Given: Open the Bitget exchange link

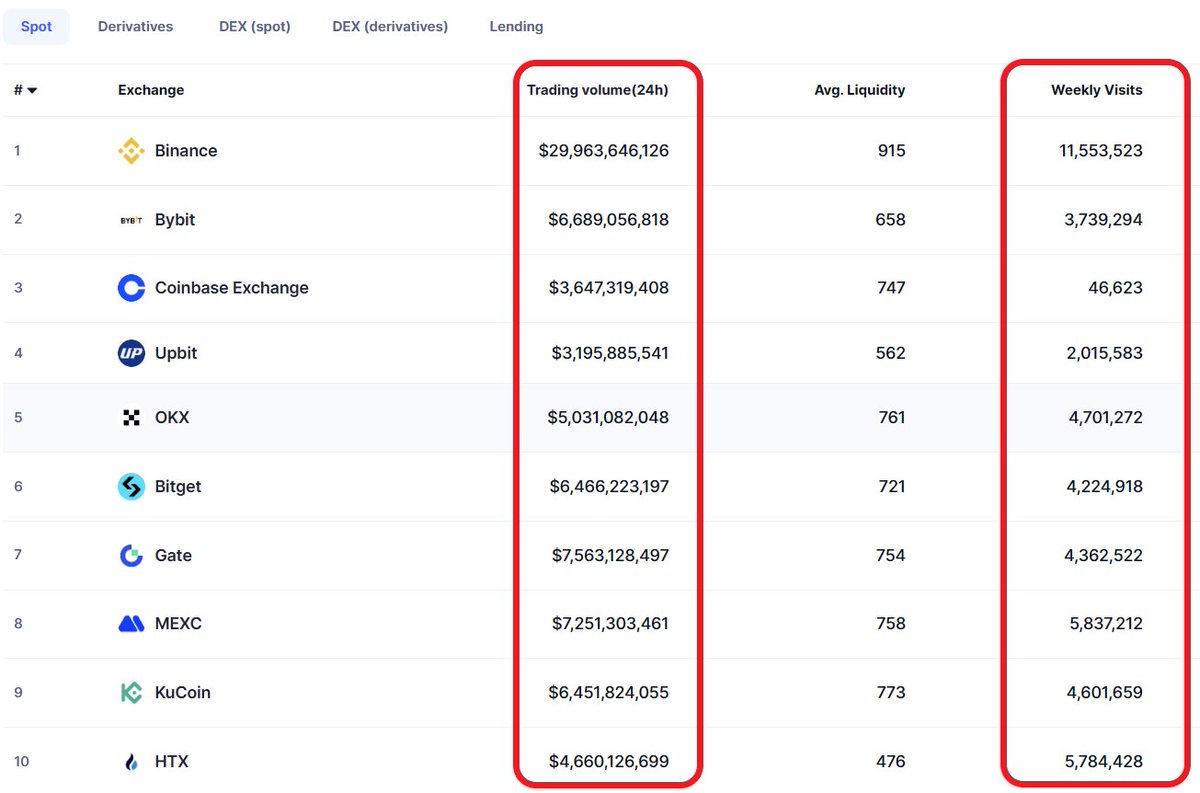Looking at the screenshot, I should 178,487.
